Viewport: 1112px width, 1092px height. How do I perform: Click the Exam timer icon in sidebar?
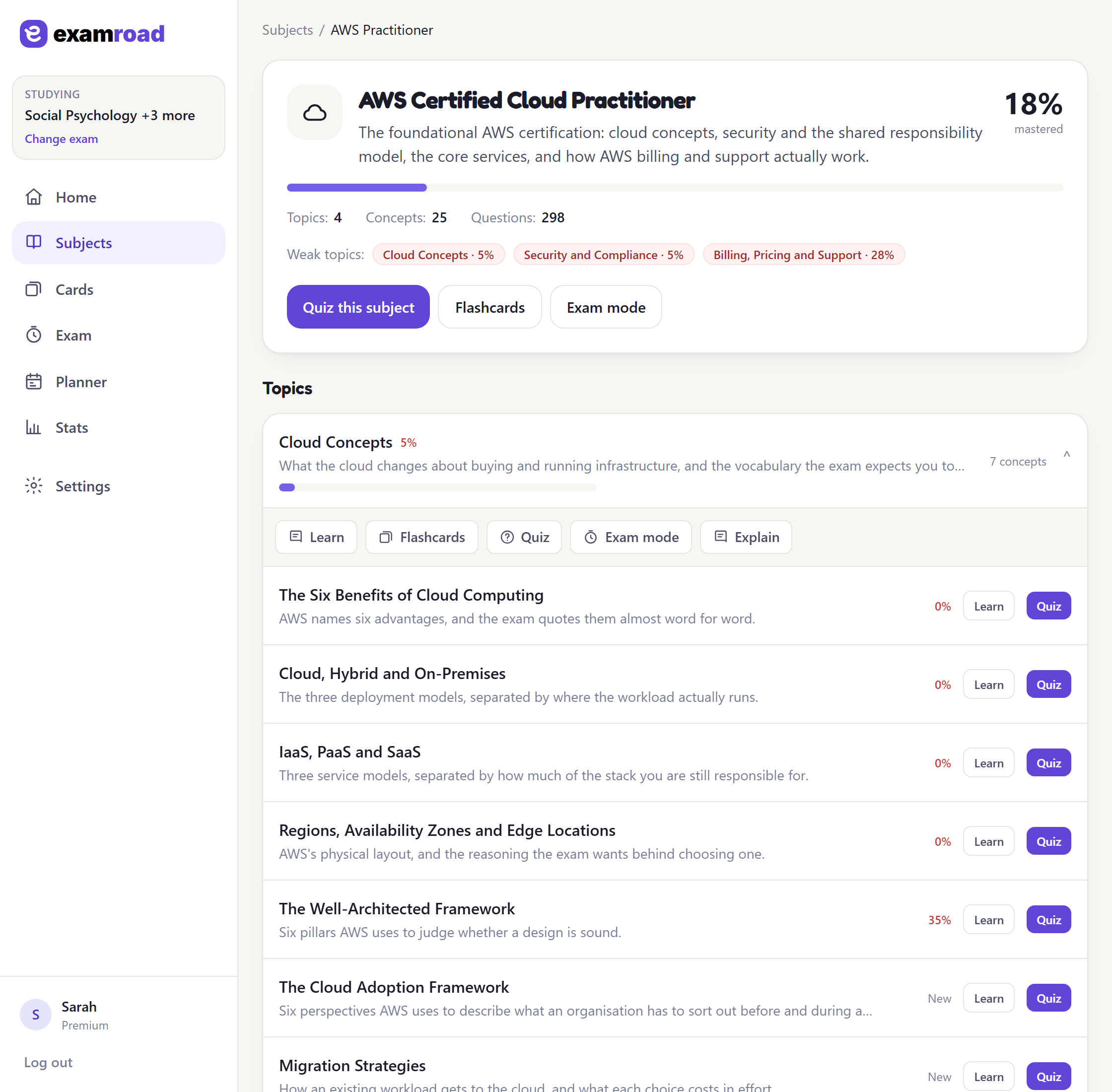(x=34, y=335)
